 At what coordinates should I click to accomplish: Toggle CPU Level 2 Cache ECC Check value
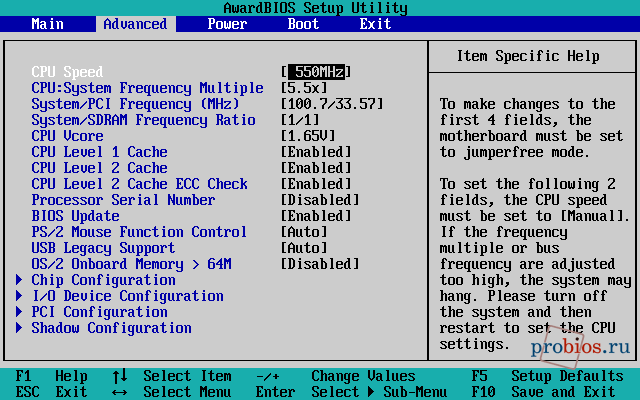tap(316, 184)
